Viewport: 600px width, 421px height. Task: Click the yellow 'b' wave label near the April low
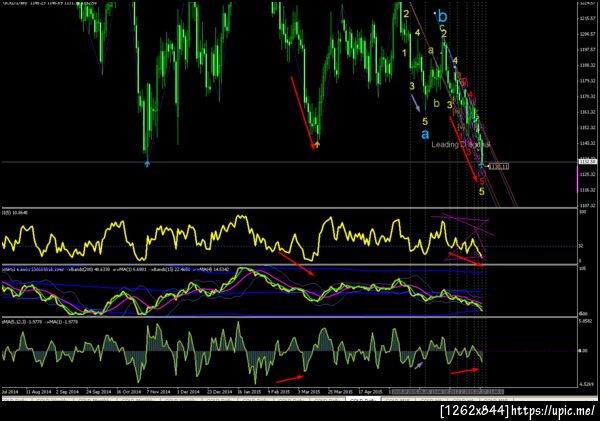pos(437,103)
